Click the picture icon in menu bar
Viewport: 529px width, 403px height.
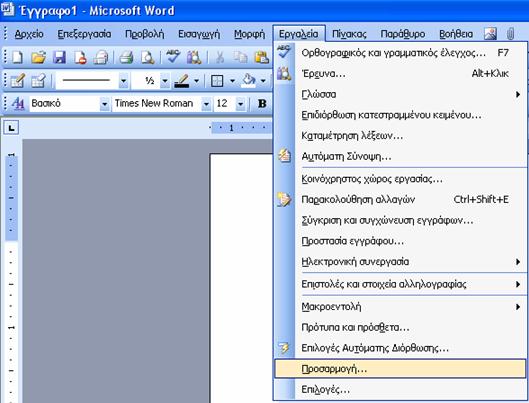click(x=490, y=34)
